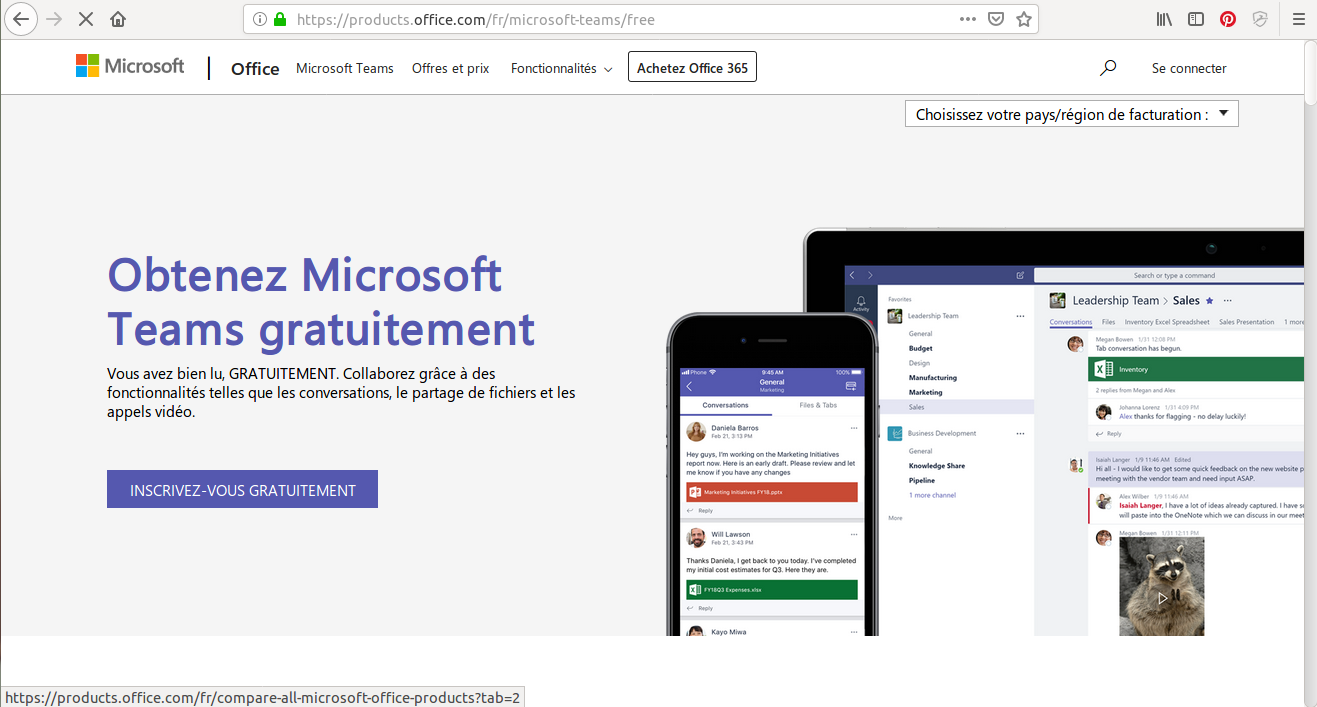1317x707 pixels.
Task: Open the Firefox Library icon
Action: click(1164, 19)
